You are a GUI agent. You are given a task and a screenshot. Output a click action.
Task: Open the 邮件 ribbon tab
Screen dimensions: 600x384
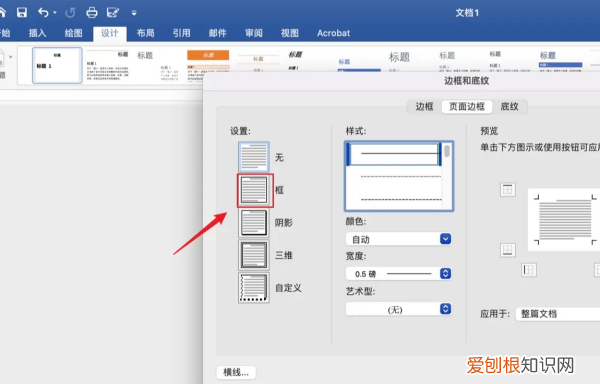click(218, 33)
